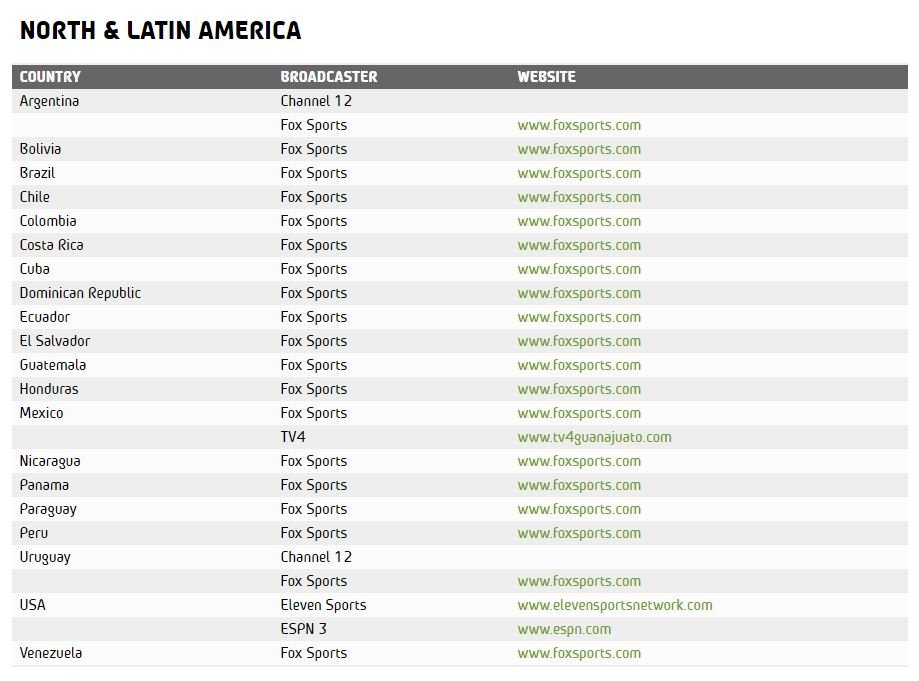Click the Nicaragua country name
Viewport: 919px width, 681px height.
pyautogui.click(x=50, y=461)
